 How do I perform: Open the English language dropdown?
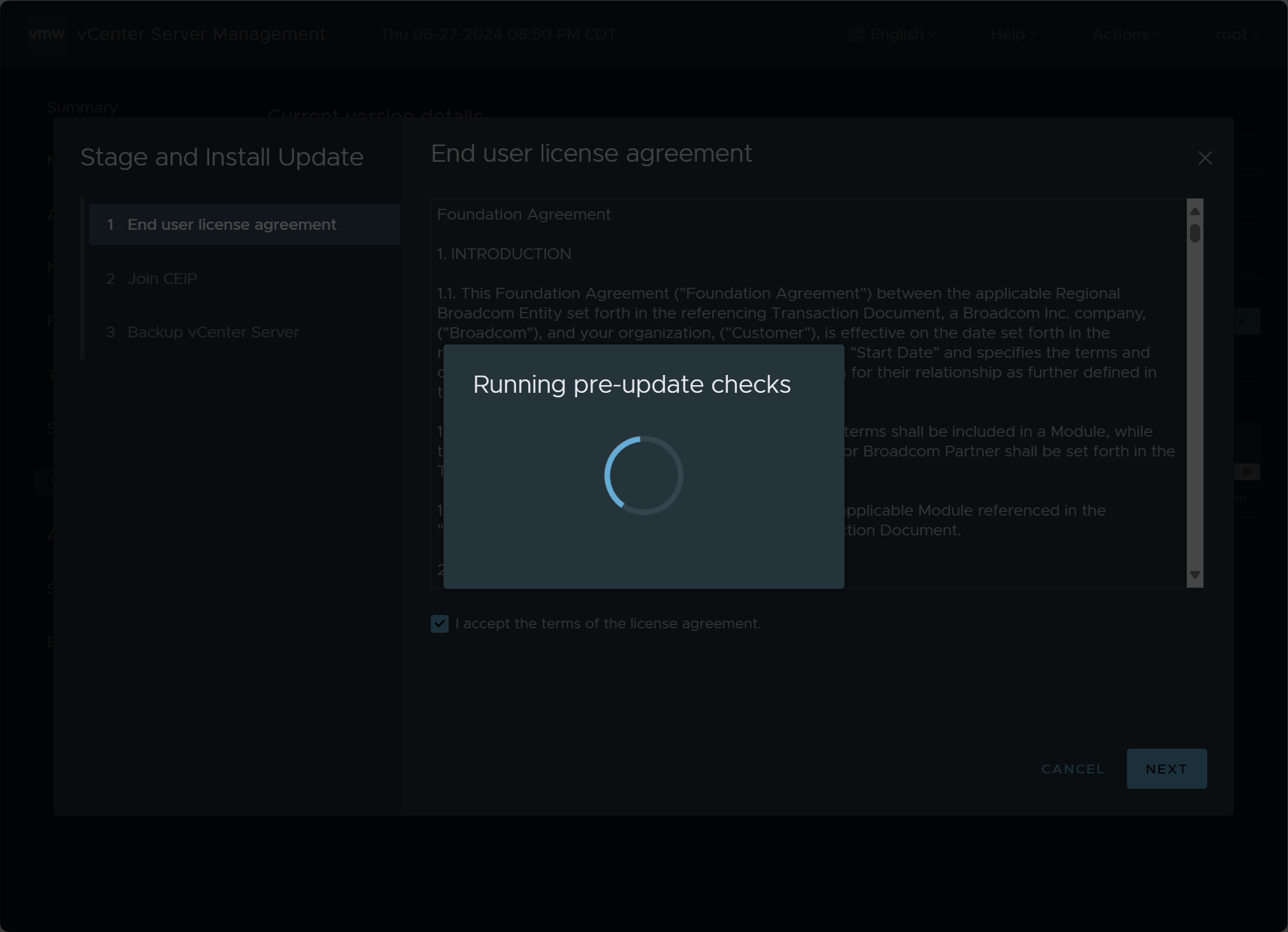pos(897,34)
